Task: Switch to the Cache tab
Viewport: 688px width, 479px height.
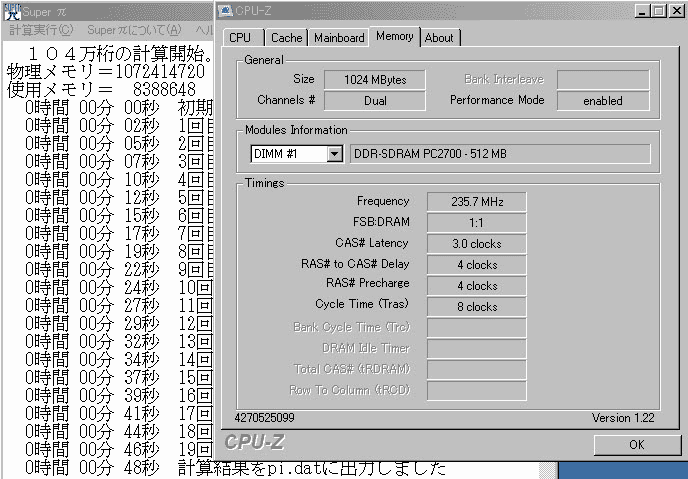Action: 286,38
